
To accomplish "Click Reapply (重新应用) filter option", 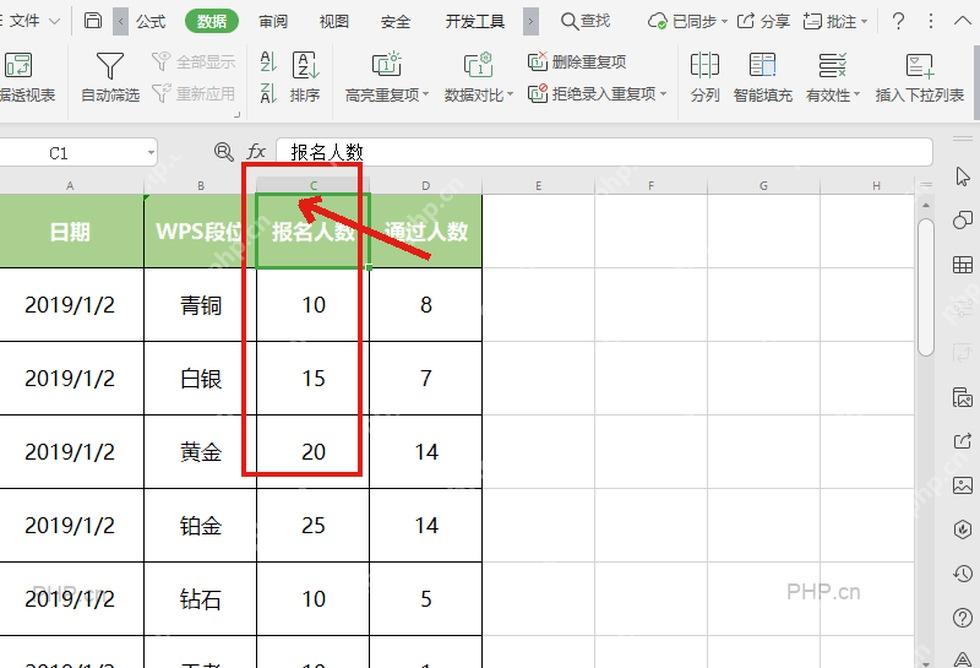I will click(x=194, y=94).
